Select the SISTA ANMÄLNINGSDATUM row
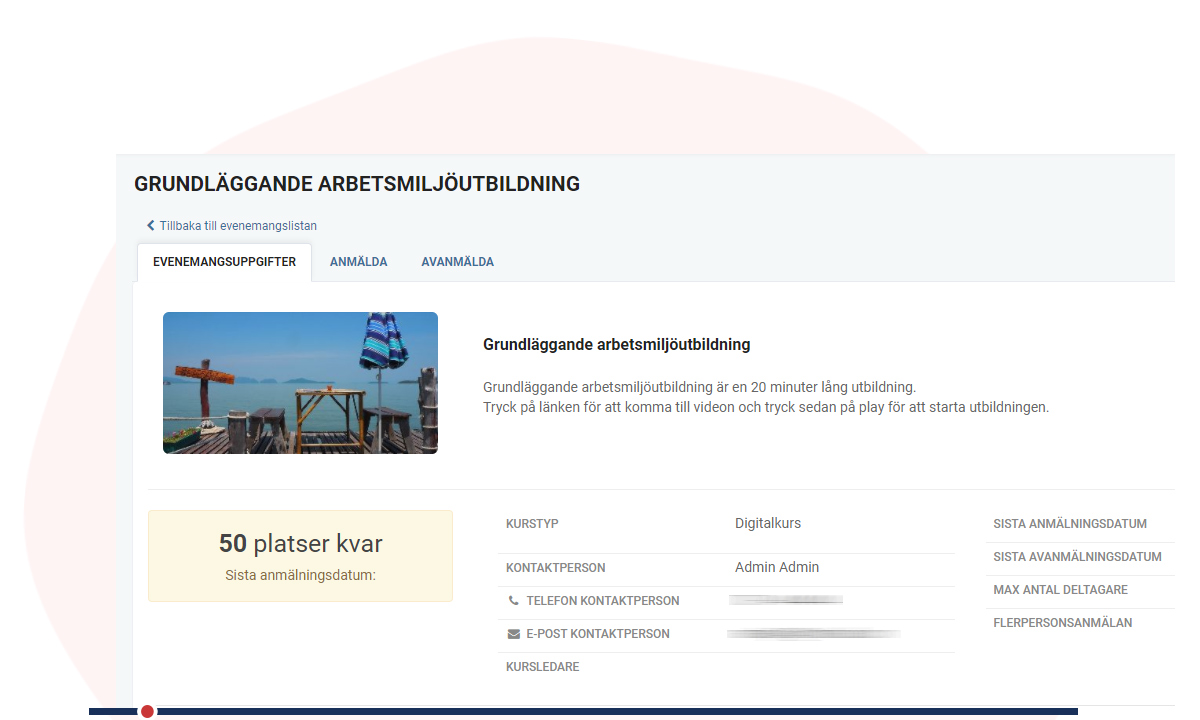Viewport: 1200px width, 720px height. click(1069, 522)
